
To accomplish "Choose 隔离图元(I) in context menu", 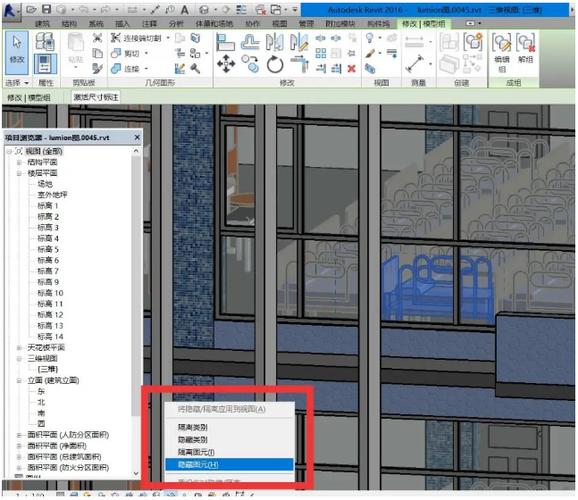I will pos(229,452).
